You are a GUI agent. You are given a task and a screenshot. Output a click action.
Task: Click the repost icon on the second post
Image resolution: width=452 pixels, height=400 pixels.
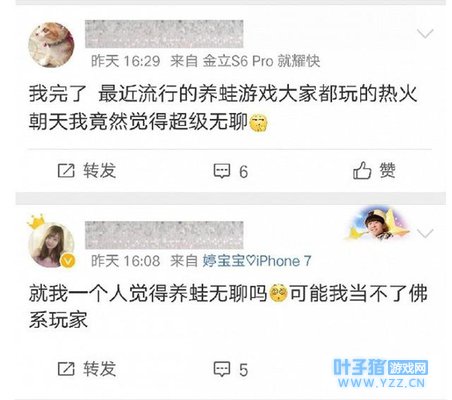pos(66,369)
